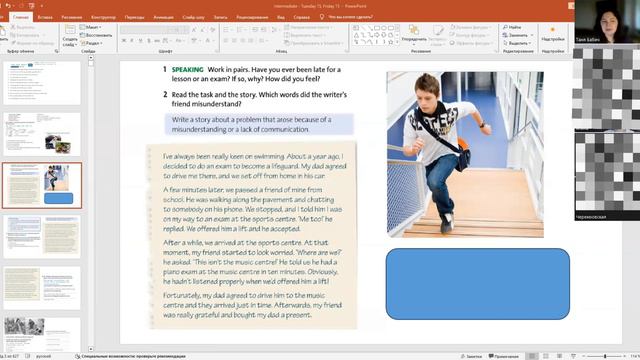Click the center text alignment icon

(x=234, y=40)
